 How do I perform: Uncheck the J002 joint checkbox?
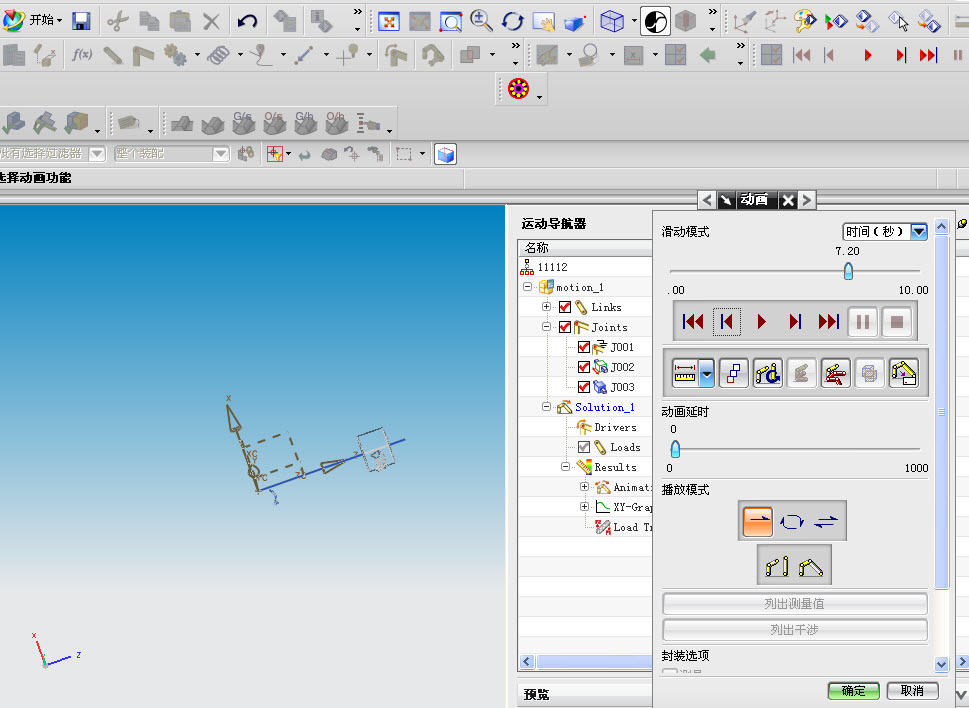coord(583,367)
